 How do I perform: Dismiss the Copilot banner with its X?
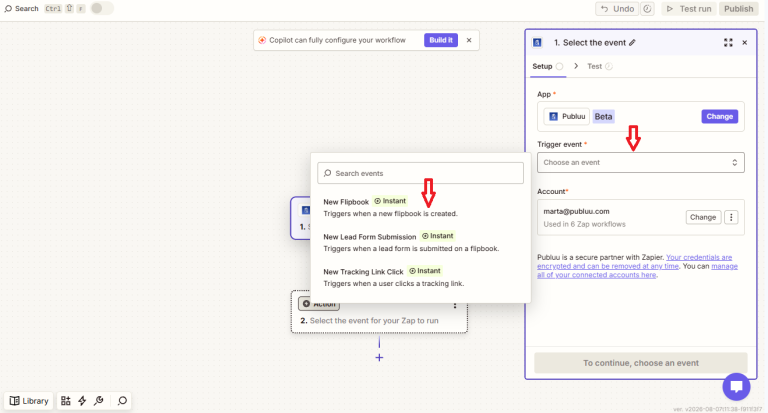[x=469, y=40]
